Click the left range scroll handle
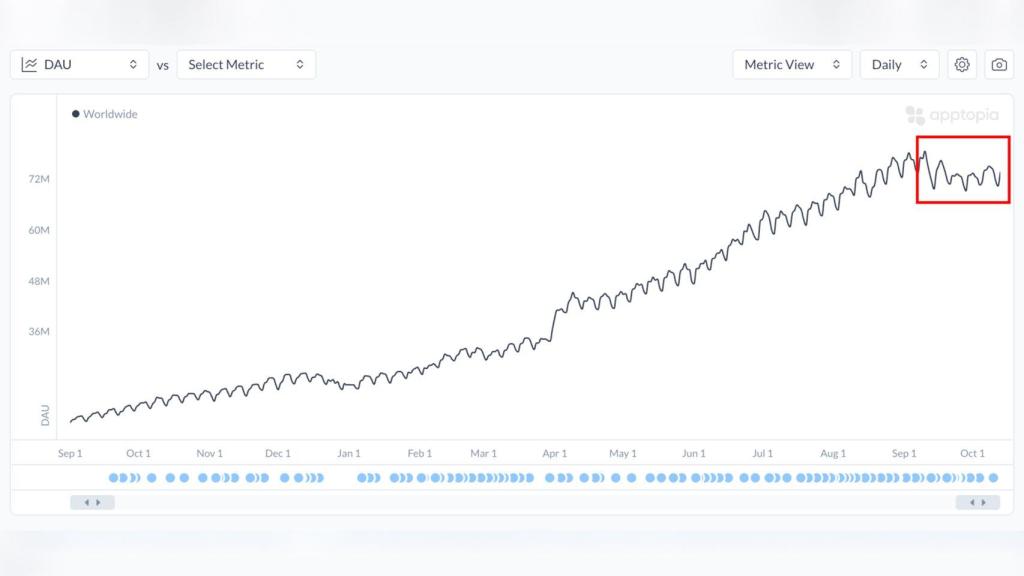 pos(92,502)
